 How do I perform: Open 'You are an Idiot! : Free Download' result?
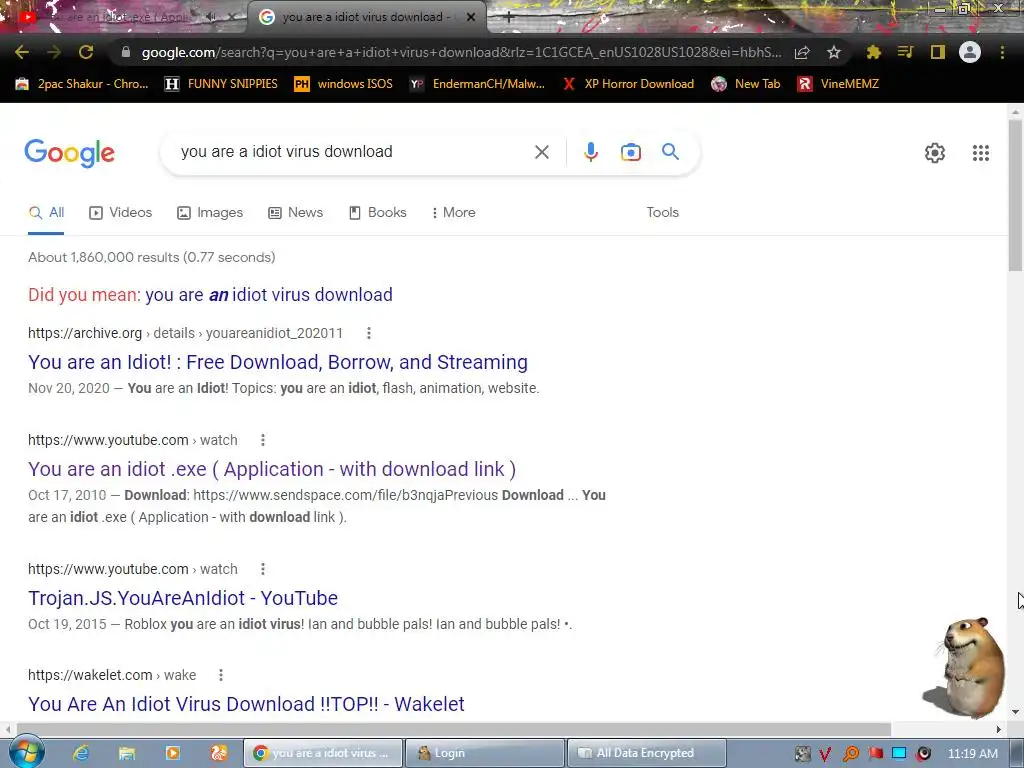tap(278, 362)
